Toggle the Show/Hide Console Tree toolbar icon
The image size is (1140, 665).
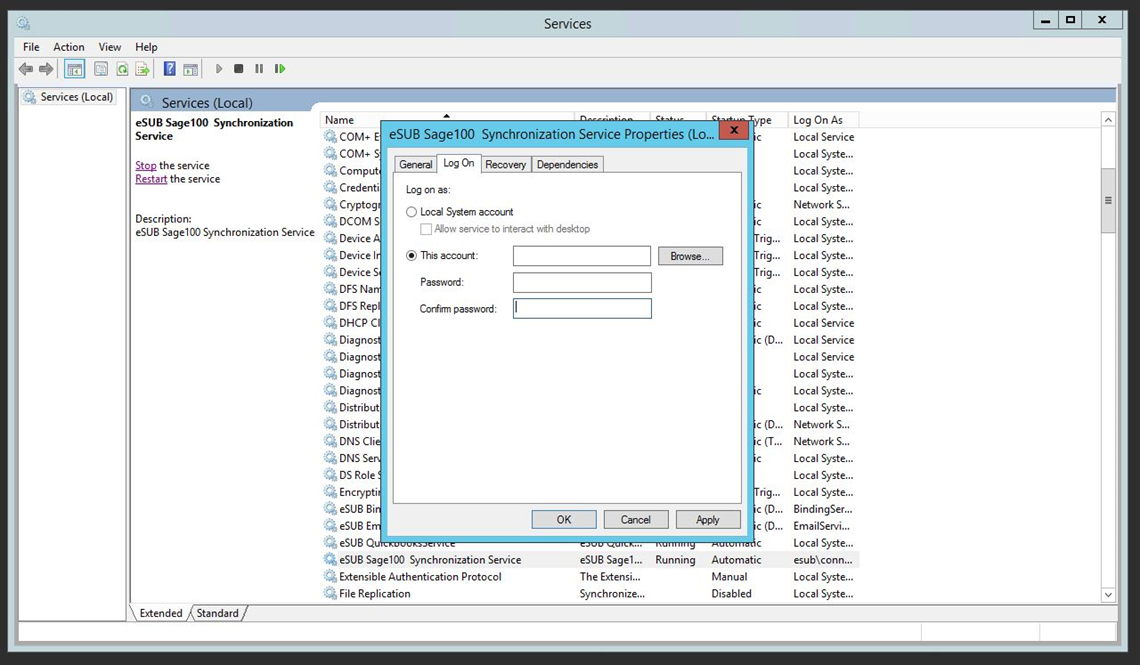click(x=74, y=69)
